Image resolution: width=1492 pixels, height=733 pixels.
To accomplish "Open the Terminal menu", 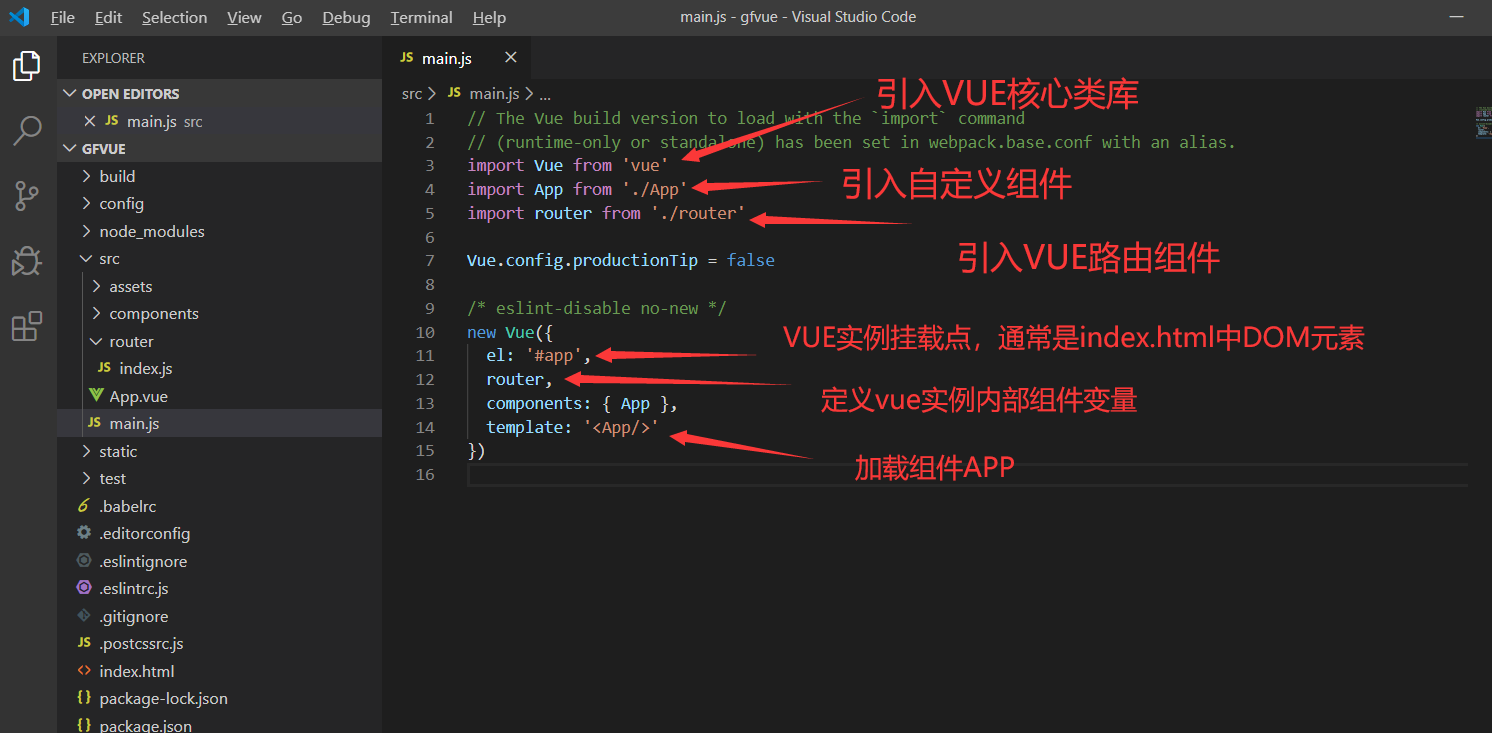I will (421, 18).
